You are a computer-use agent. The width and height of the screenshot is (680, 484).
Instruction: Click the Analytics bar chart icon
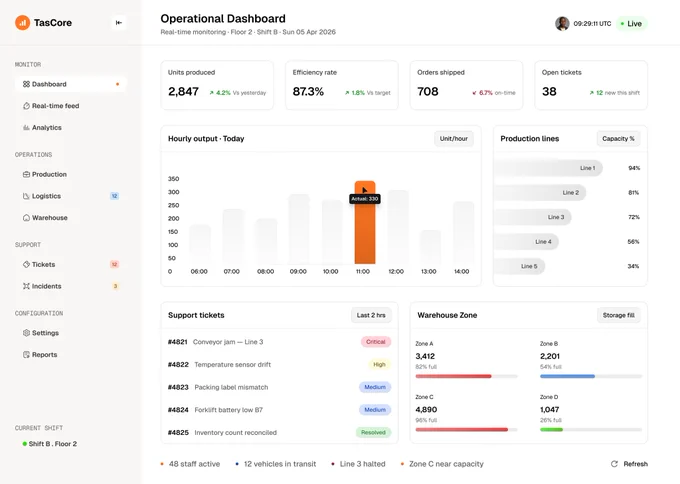tap(26, 128)
